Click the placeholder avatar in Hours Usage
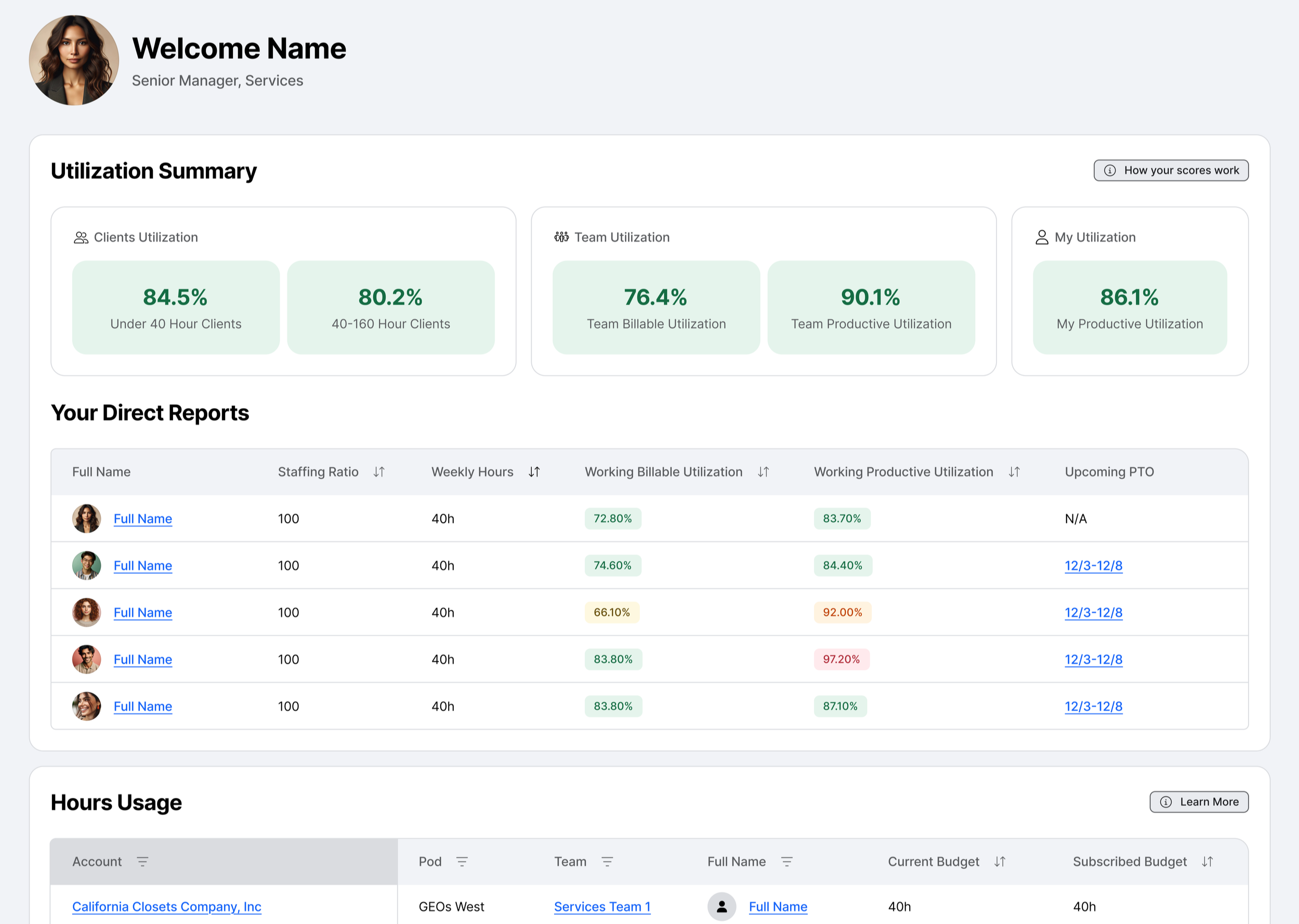 point(721,906)
